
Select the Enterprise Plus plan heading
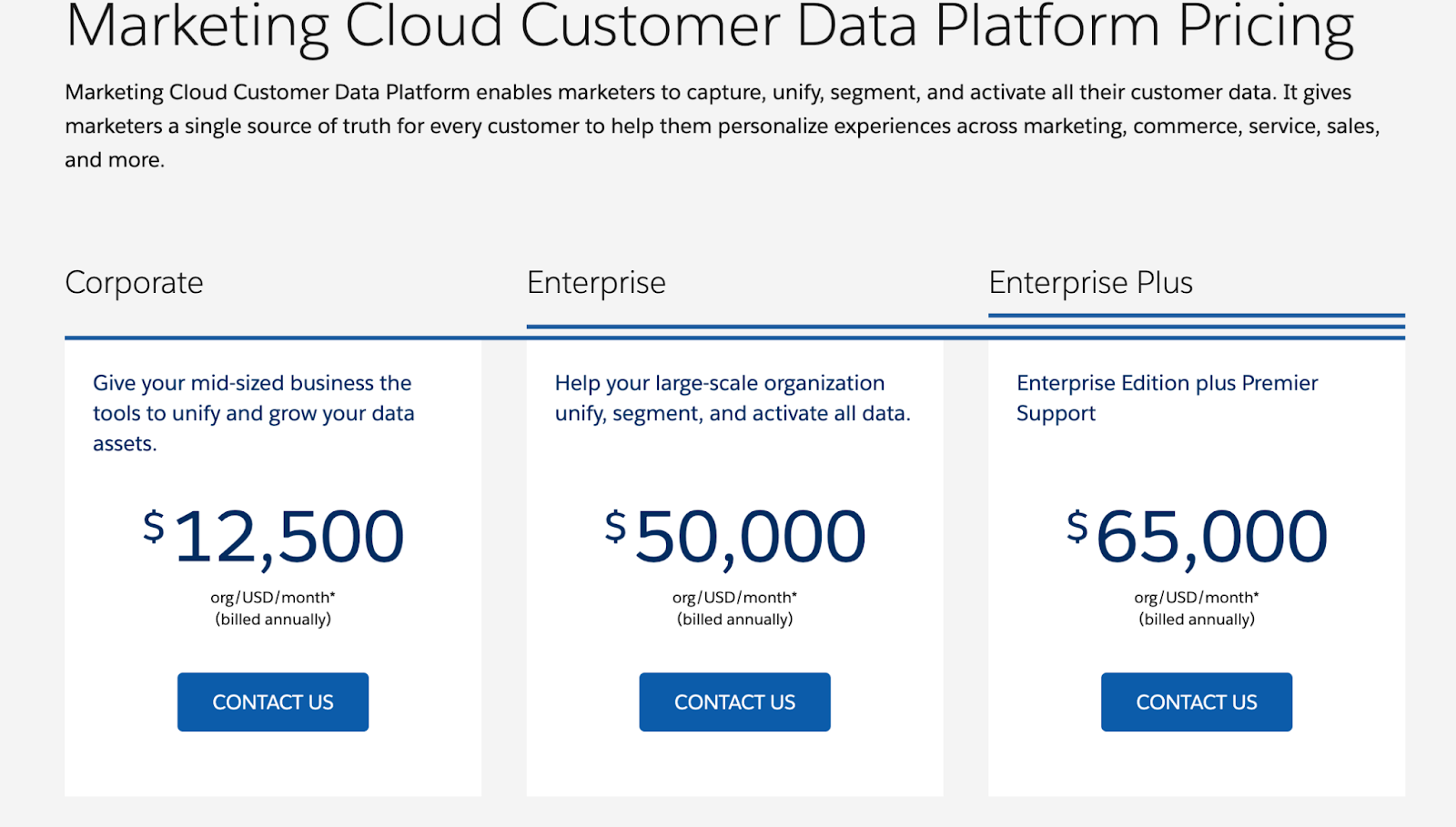[1090, 283]
